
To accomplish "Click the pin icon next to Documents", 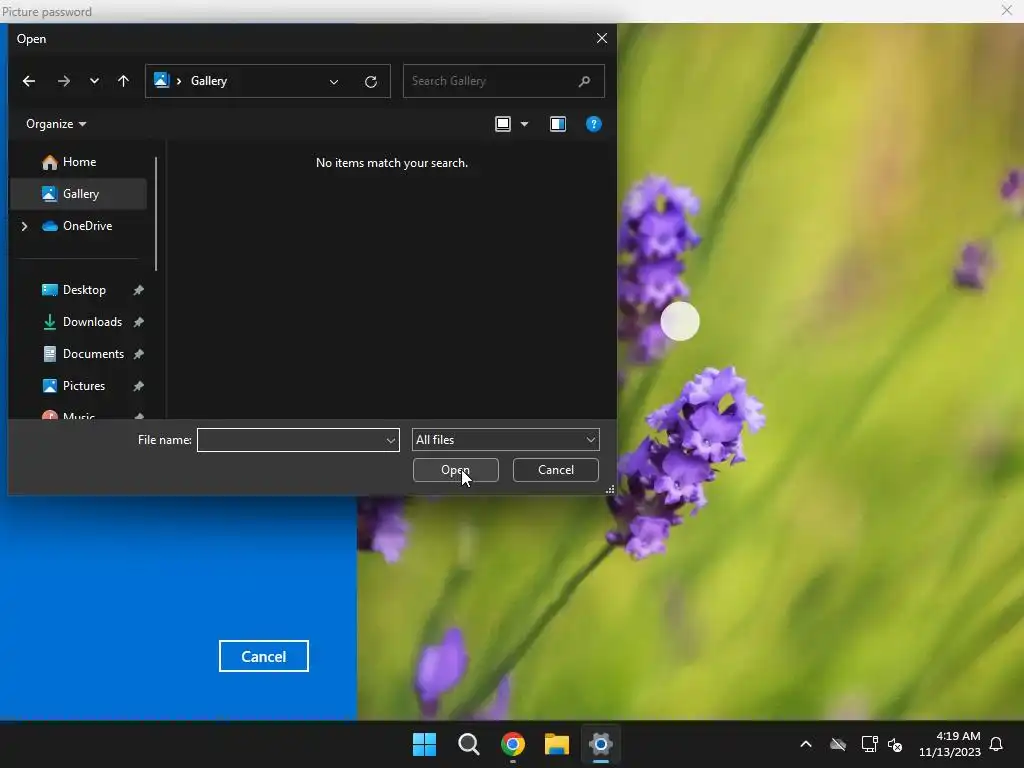I will click(x=138, y=354).
